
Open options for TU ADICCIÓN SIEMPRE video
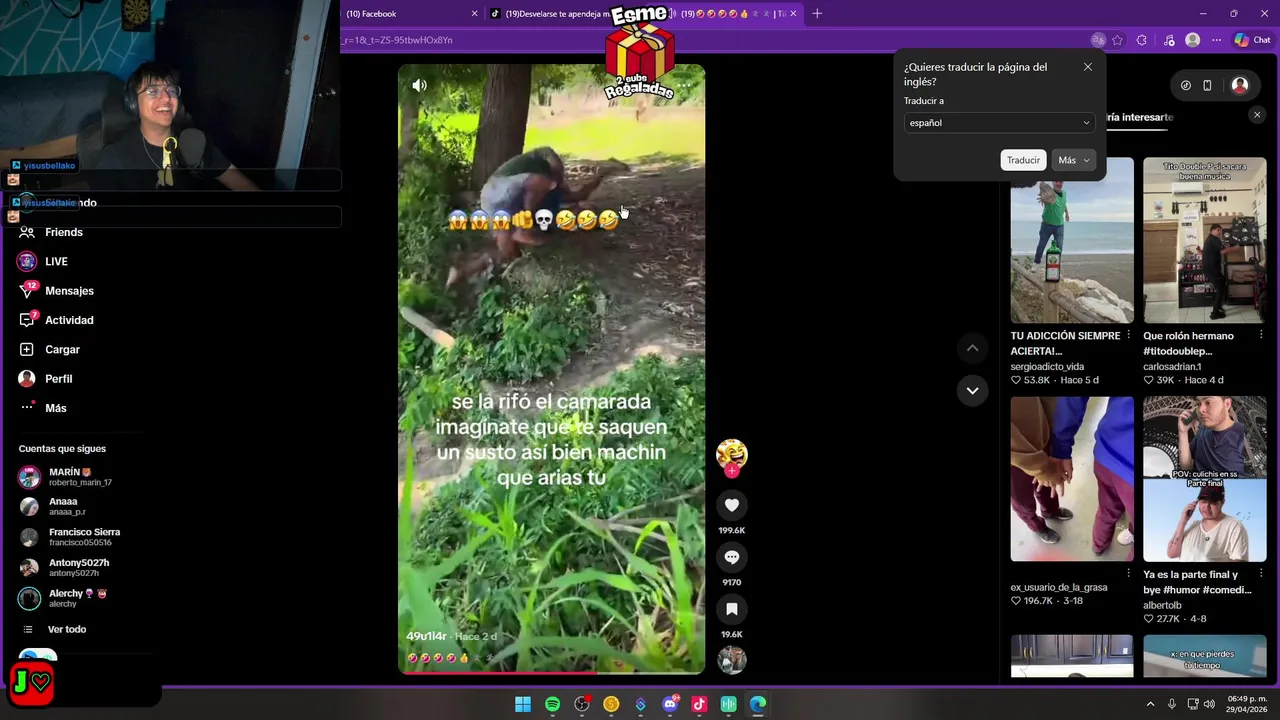[x=1128, y=335]
